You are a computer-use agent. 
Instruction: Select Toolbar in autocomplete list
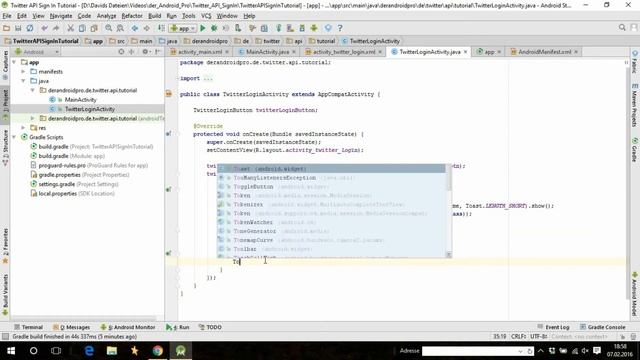pyautogui.click(x=331, y=249)
